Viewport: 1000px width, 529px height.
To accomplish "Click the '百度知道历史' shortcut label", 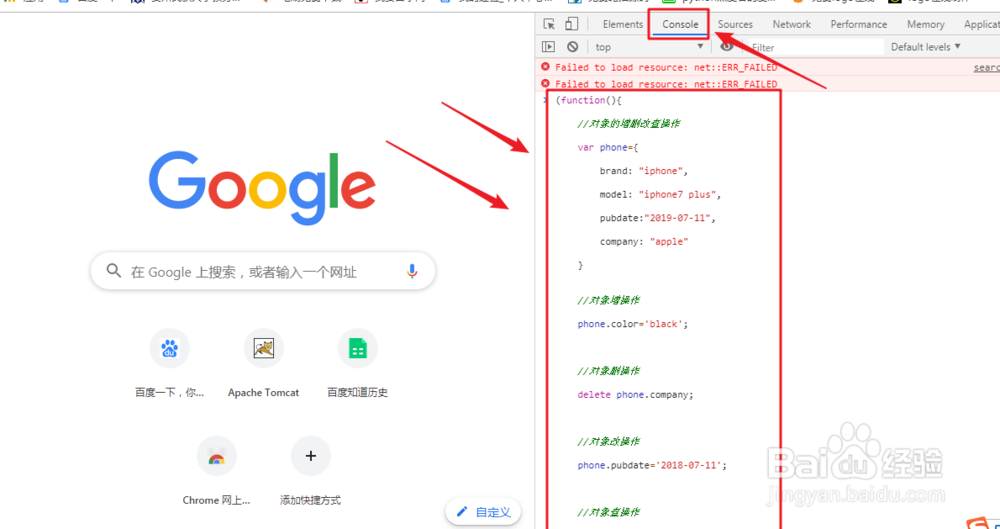I will click(358, 392).
